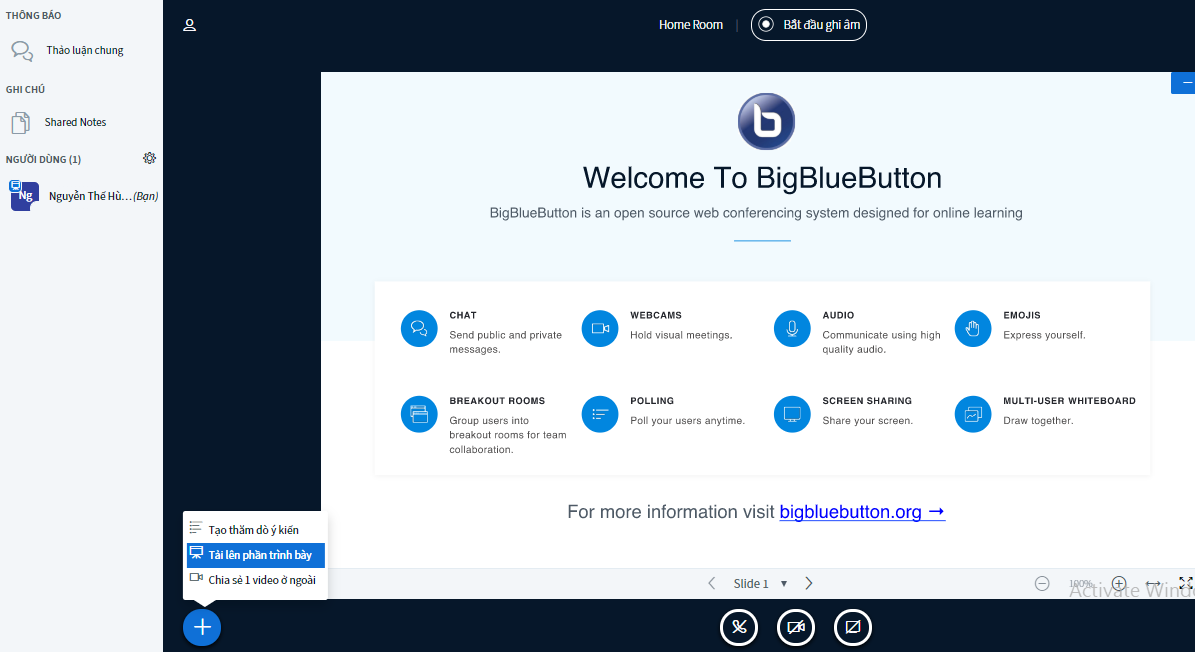Click the Home Room title
This screenshot has height=652, width=1195.
690,25
